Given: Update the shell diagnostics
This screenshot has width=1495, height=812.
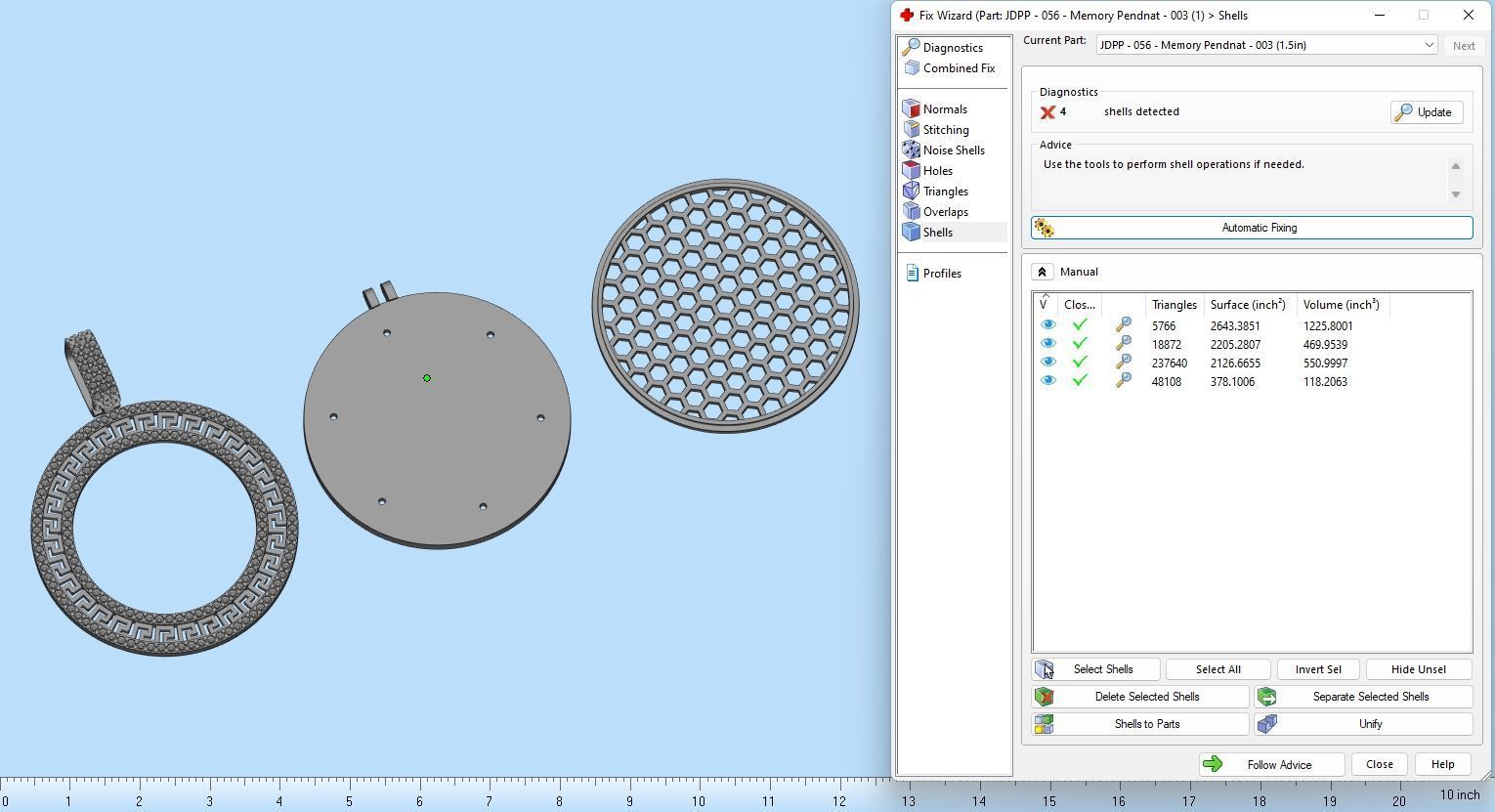Looking at the screenshot, I should pyautogui.click(x=1426, y=112).
